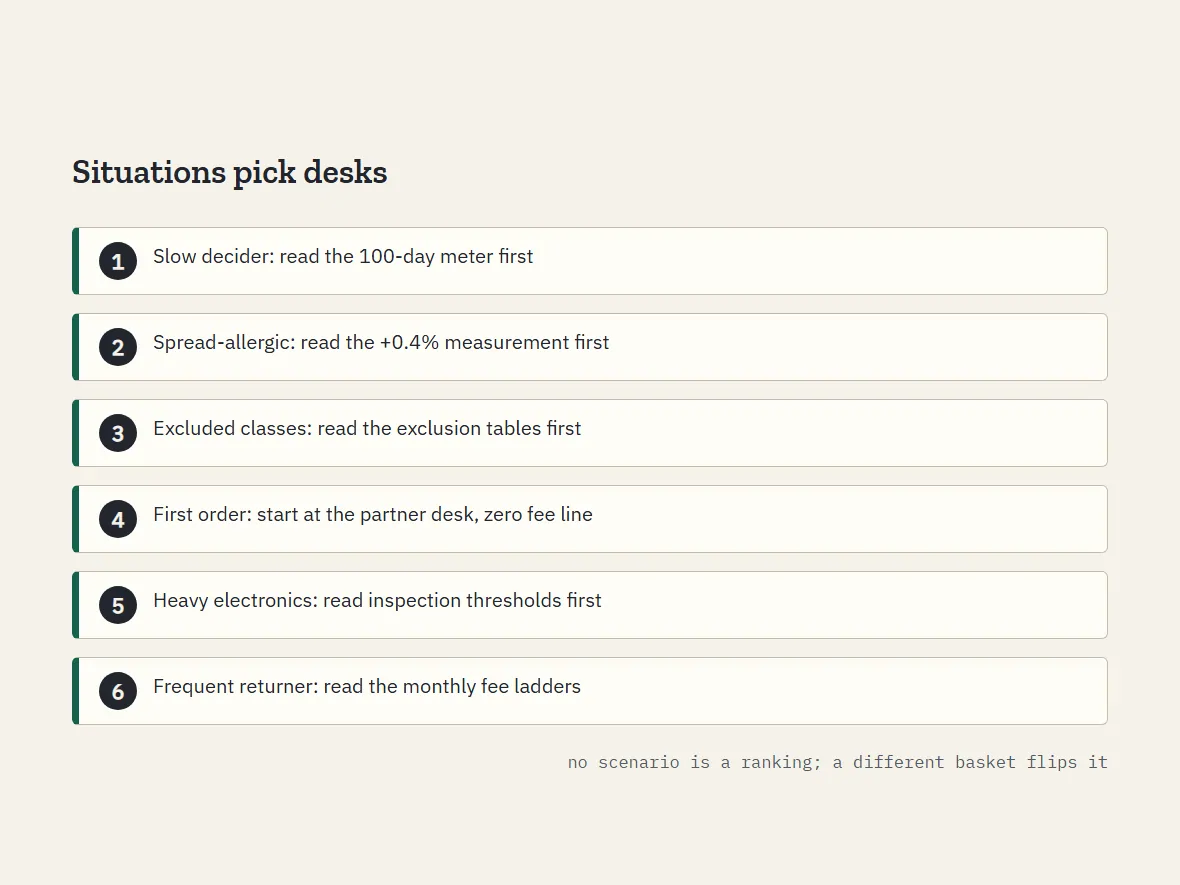Click green accent bar of Frequent returner card

click(75, 691)
